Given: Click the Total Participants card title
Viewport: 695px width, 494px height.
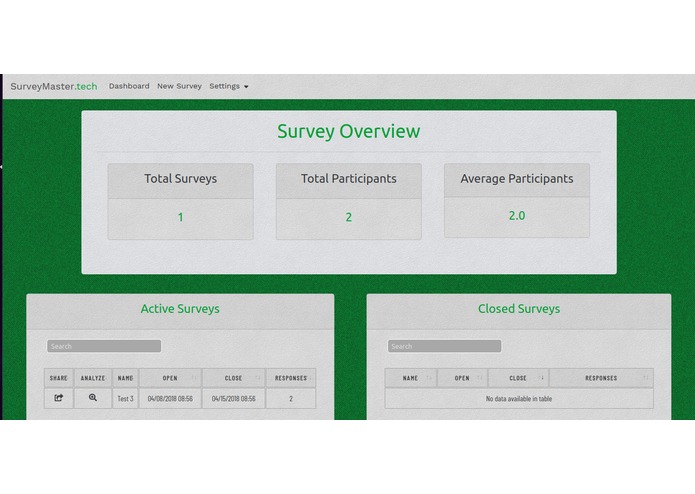Looking at the screenshot, I should point(349,179).
